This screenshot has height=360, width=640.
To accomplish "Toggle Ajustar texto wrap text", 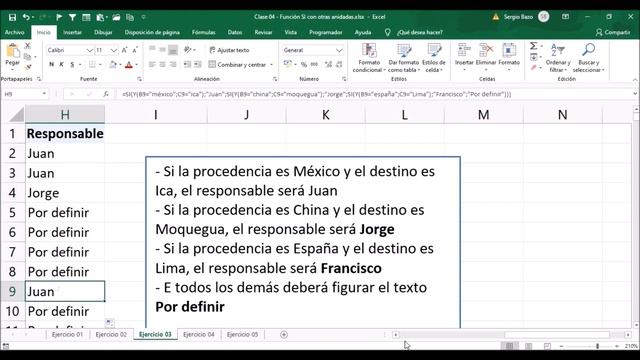I will (229, 50).
